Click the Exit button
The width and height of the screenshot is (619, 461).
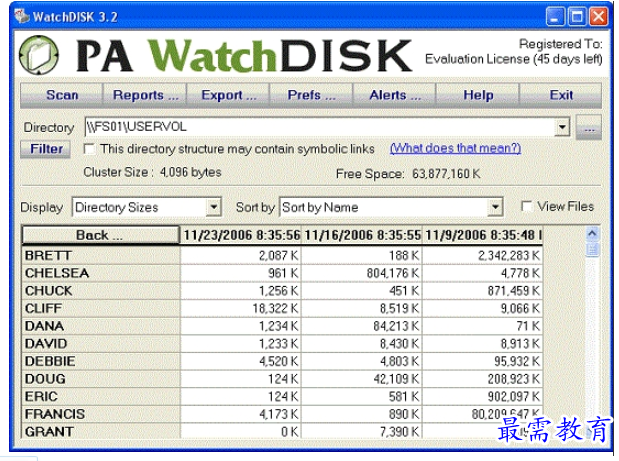tap(561, 95)
